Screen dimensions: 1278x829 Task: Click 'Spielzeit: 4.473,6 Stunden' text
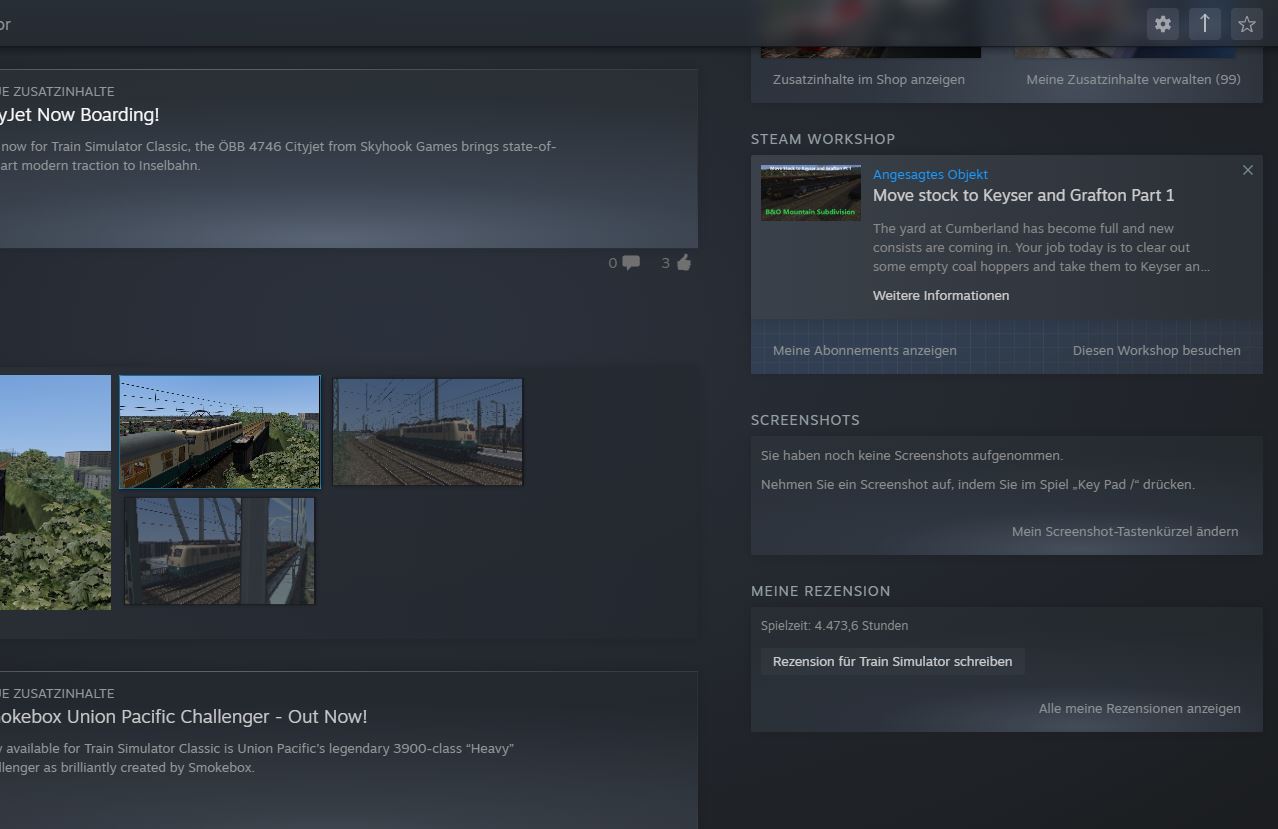[x=835, y=625]
